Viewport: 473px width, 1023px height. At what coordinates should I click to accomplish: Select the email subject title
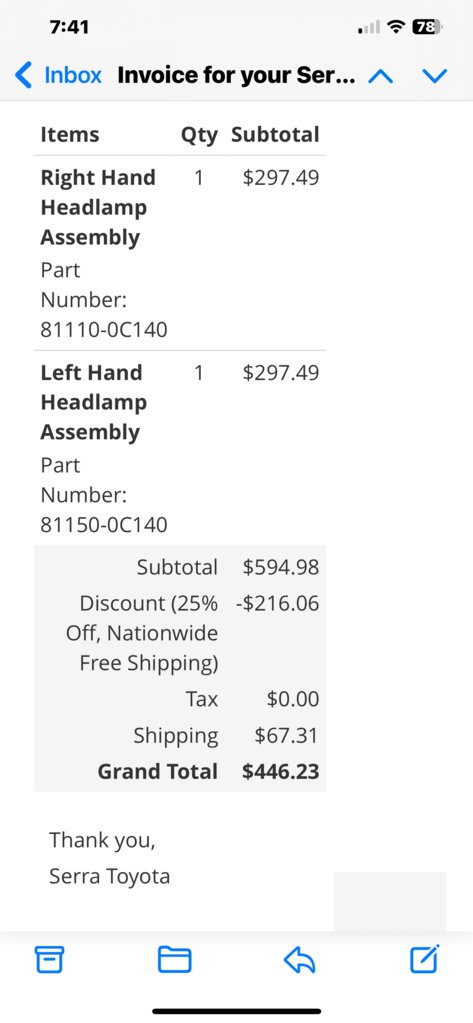click(x=236, y=76)
